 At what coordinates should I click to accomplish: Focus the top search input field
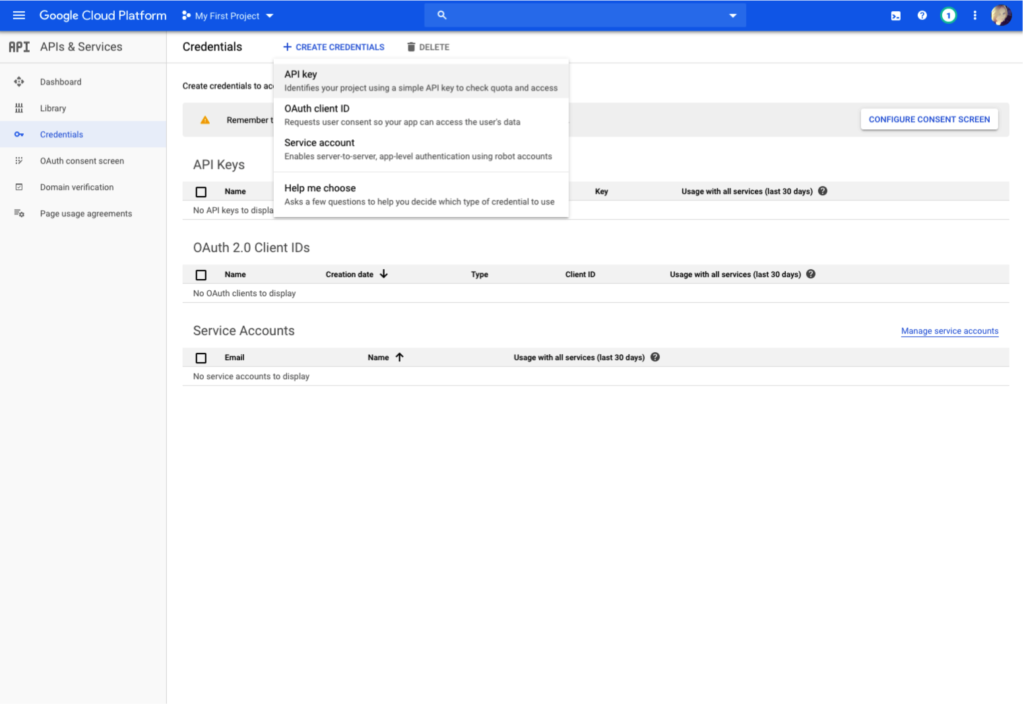[585, 16]
